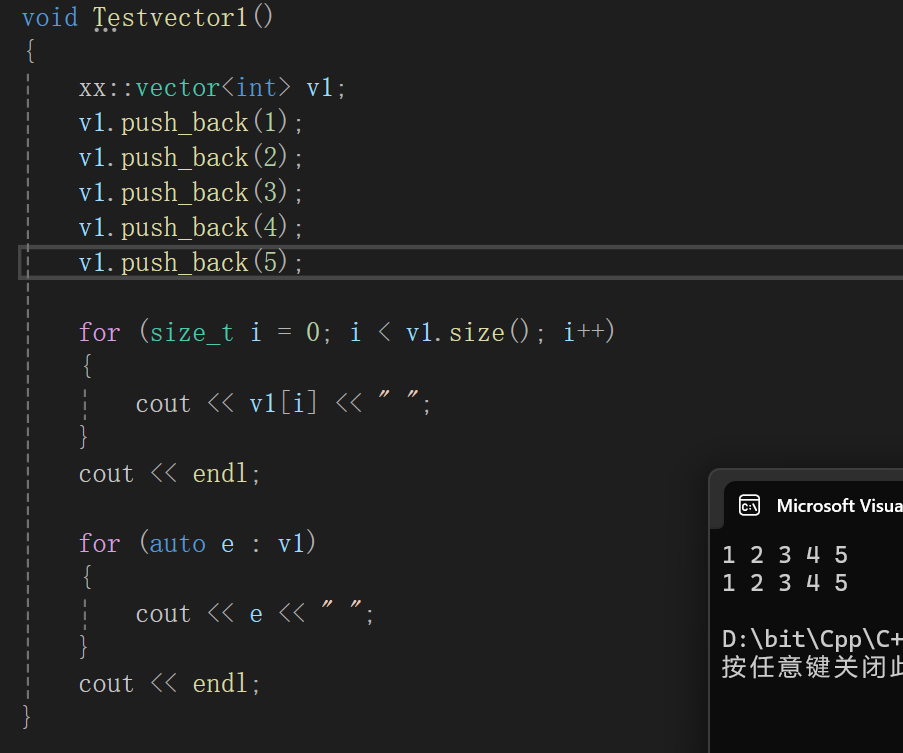Click the 按任意键关闭 message in console
903x753 pixels.
coord(812,667)
